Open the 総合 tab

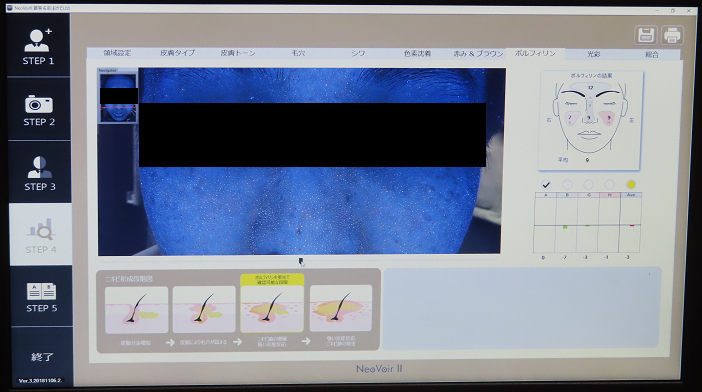[652, 55]
